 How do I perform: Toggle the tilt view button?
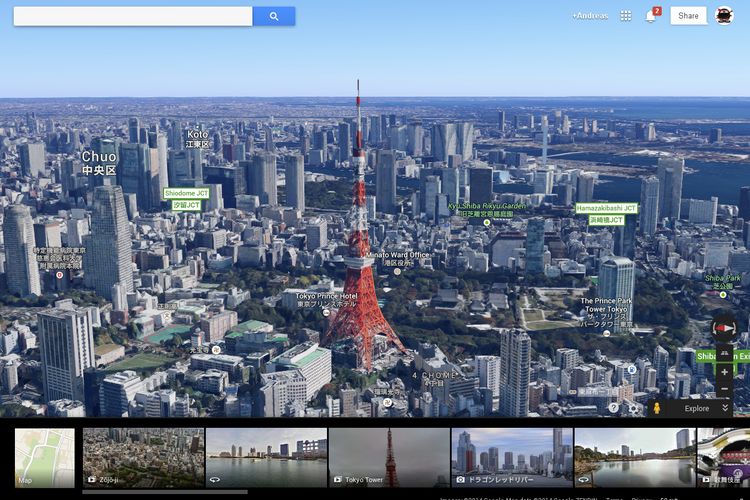tap(724, 352)
